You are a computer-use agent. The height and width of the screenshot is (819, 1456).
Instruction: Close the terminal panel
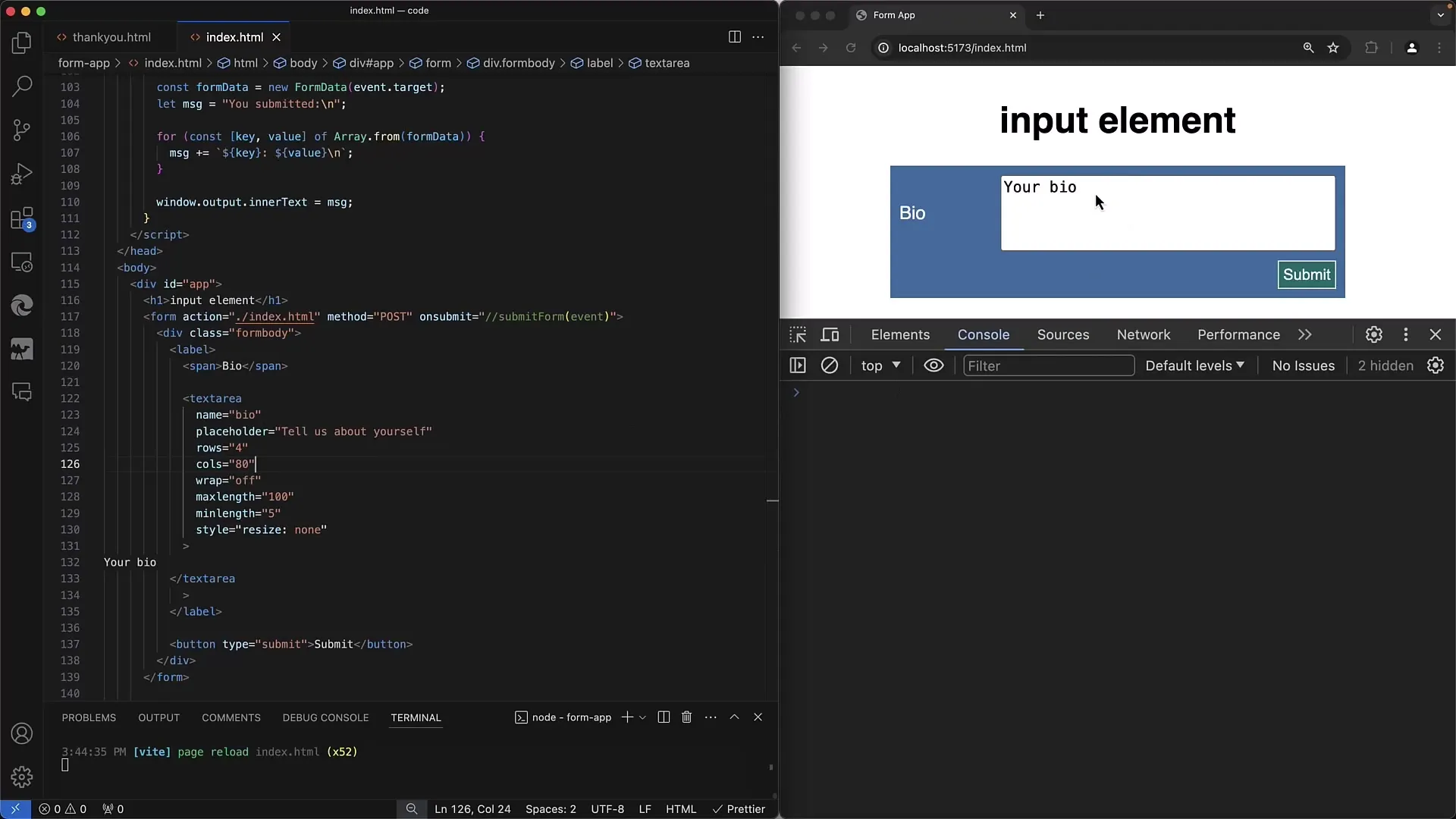758,717
